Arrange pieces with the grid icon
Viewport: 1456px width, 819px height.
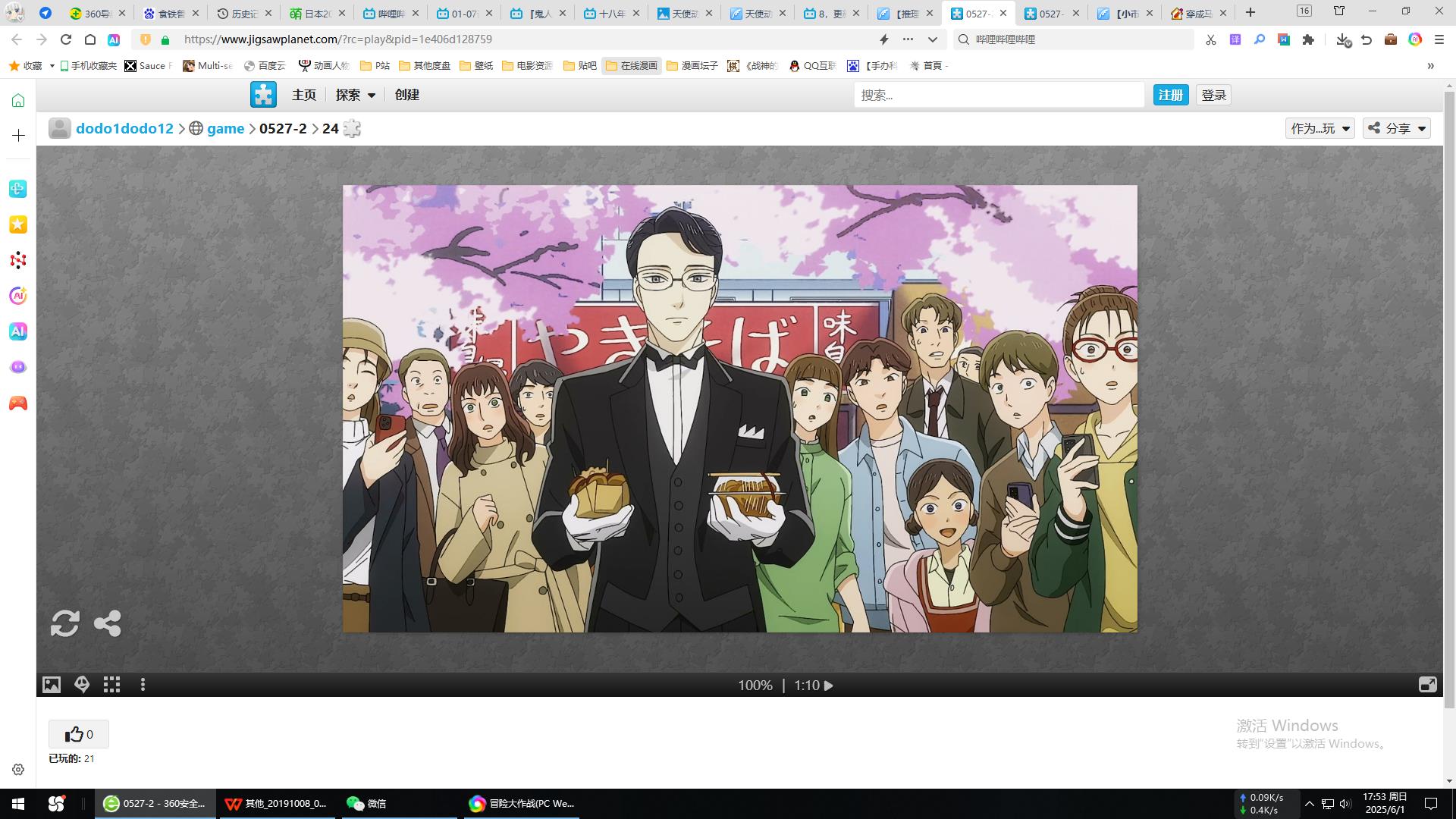pyautogui.click(x=112, y=685)
